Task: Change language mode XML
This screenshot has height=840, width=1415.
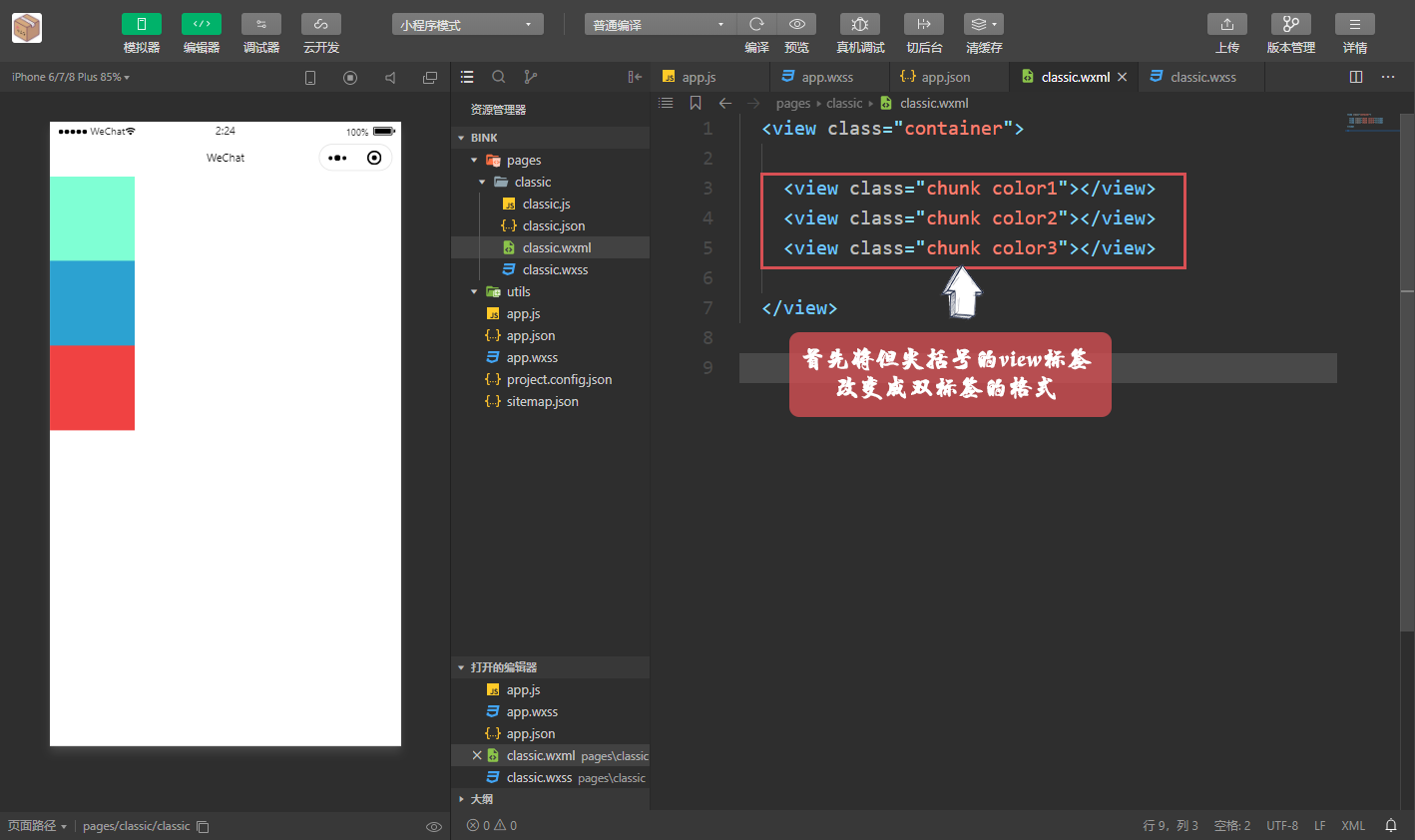Action: pyautogui.click(x=1353, y=825)
